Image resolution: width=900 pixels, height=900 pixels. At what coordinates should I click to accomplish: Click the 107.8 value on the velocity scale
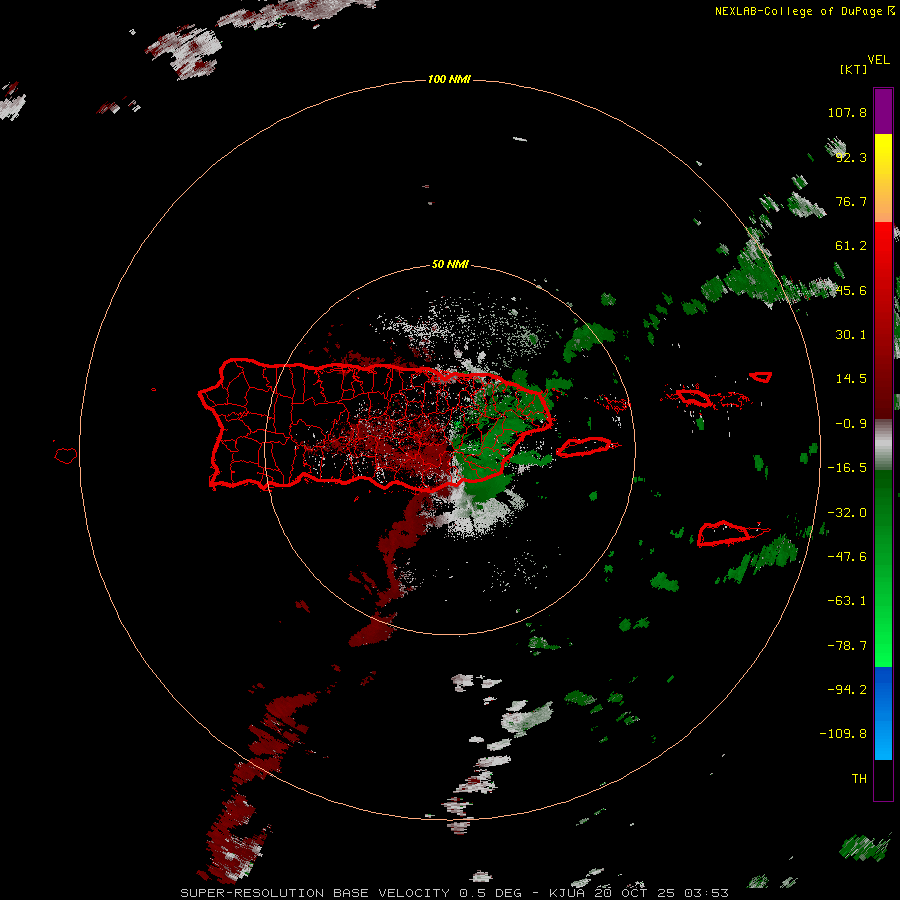point(847,112)
